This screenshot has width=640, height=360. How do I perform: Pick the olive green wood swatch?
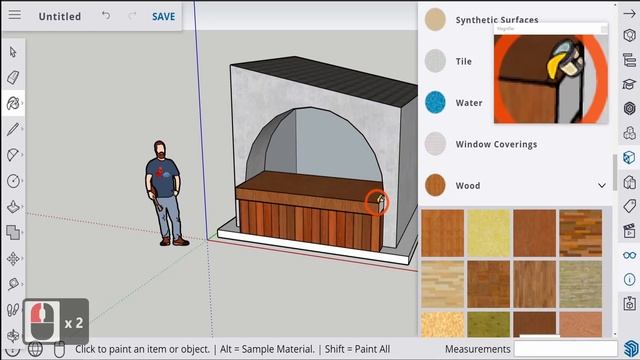[489, 324]
